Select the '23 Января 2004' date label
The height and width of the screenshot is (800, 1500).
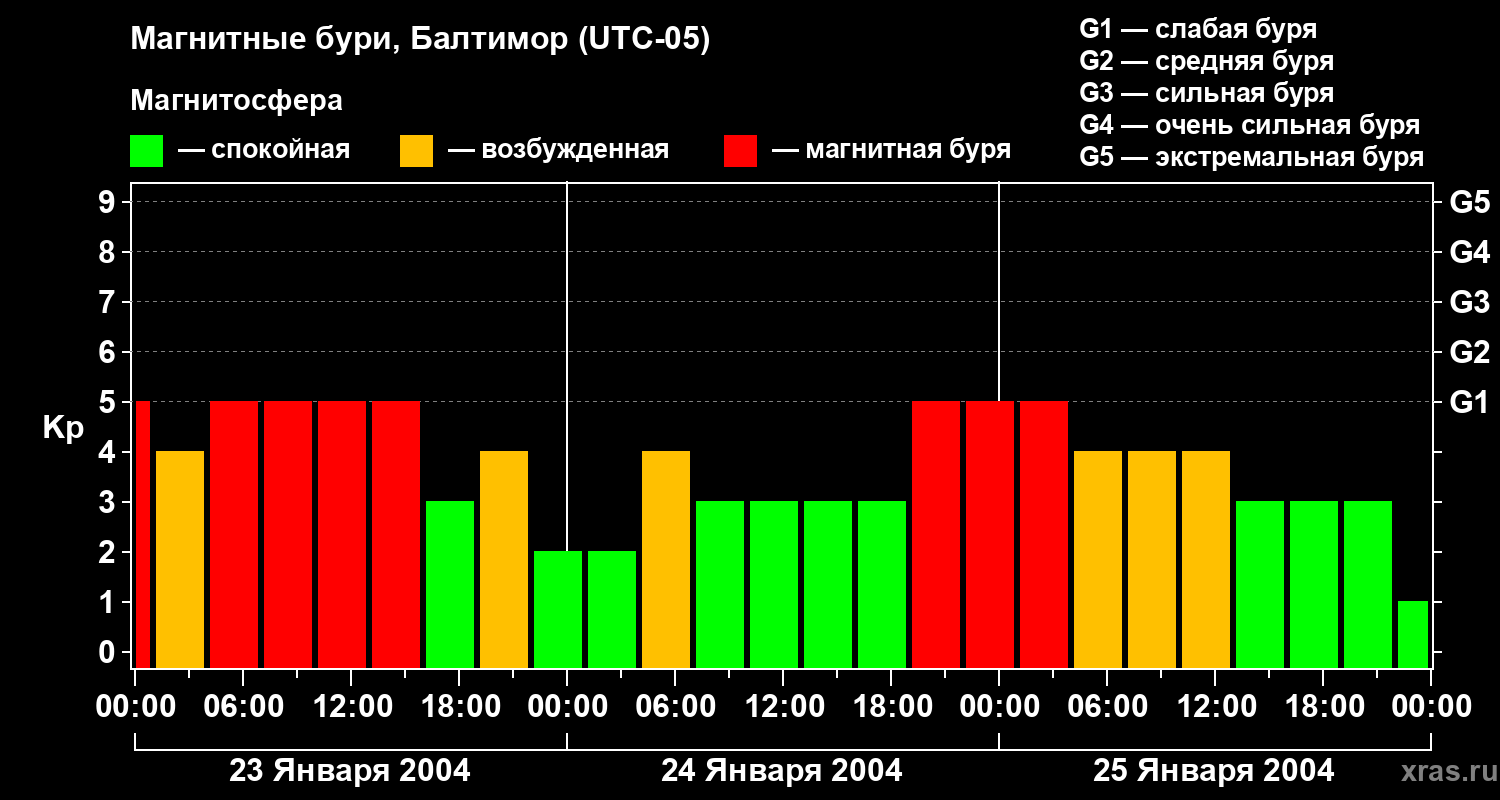(x=349, y=771)
